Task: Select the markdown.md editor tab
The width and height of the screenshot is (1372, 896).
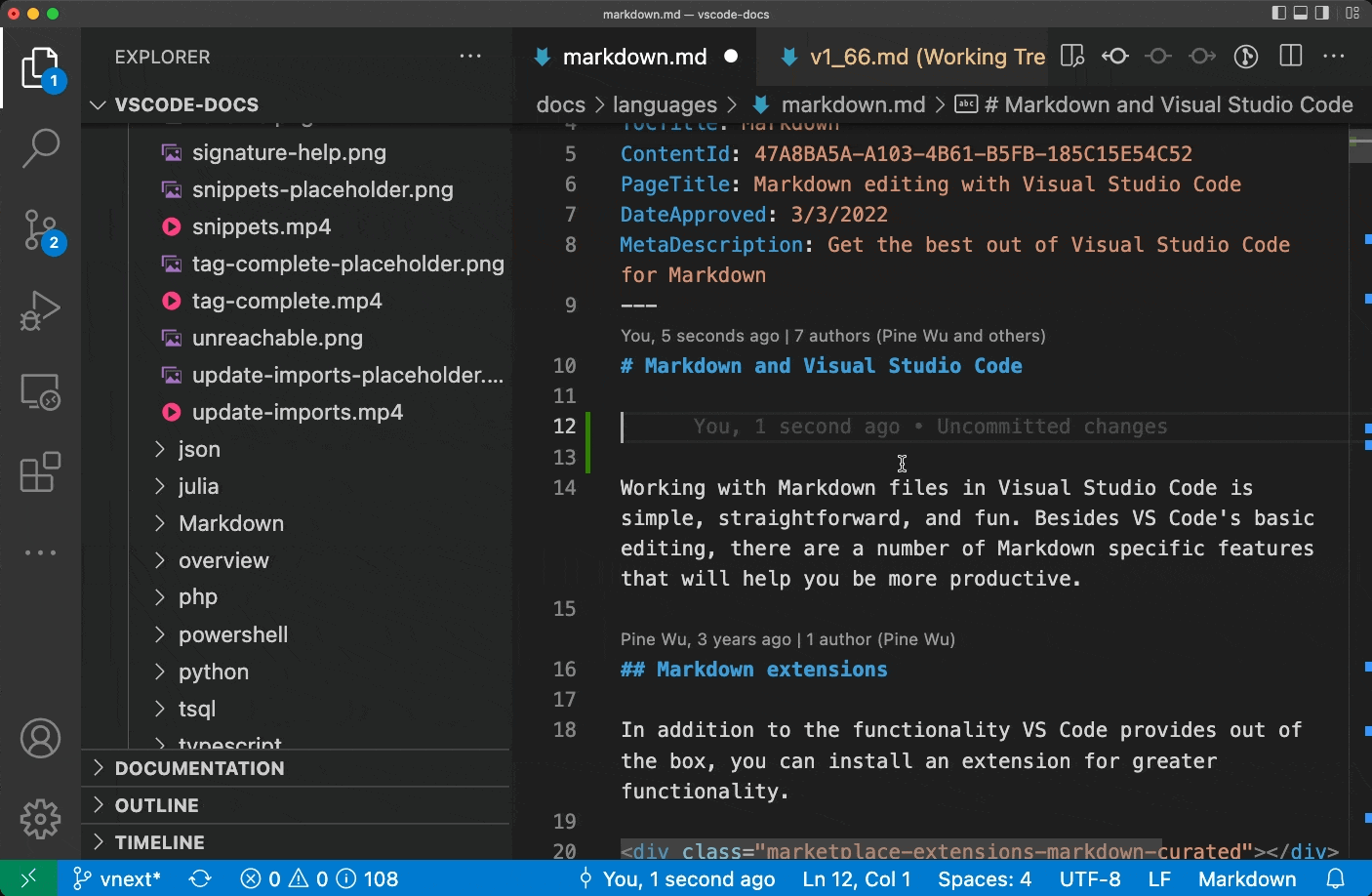Action: point(634,56)
